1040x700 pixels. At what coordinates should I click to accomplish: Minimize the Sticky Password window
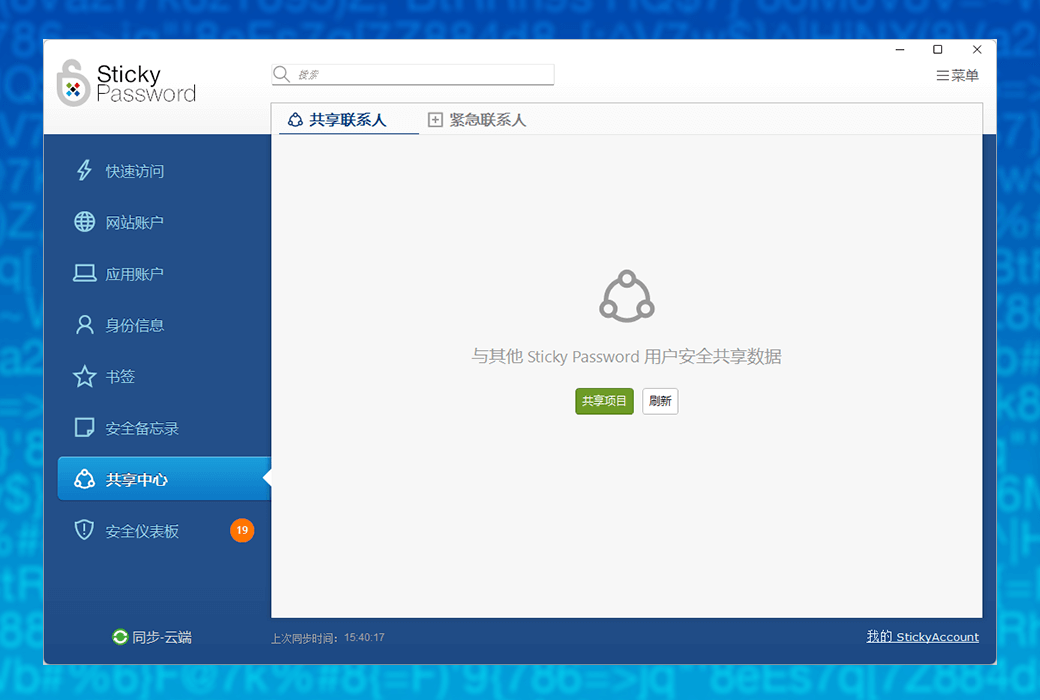(900, 50)
